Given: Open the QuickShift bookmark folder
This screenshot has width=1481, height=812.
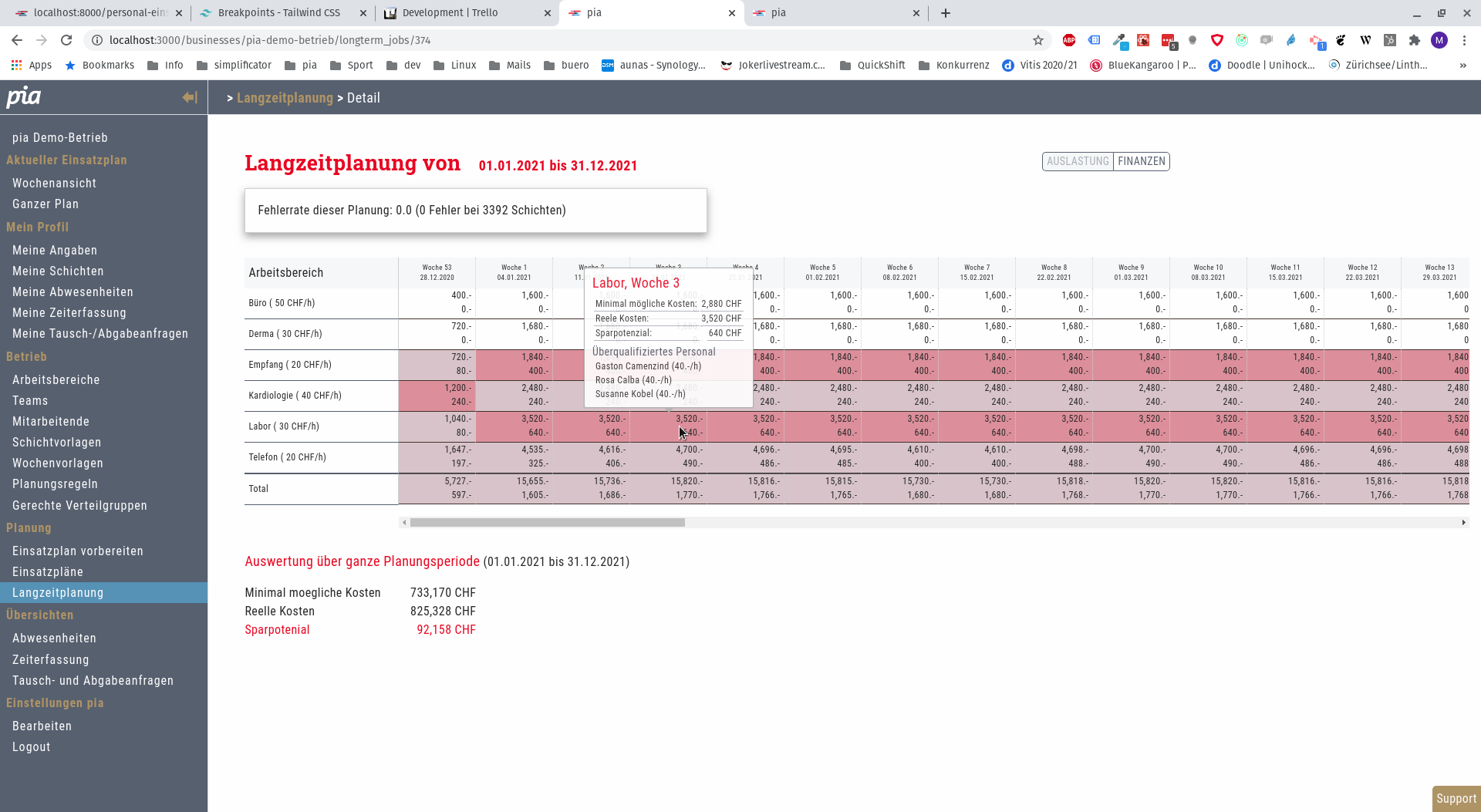Looking at the screenshot, I should [x=872, y=65].
